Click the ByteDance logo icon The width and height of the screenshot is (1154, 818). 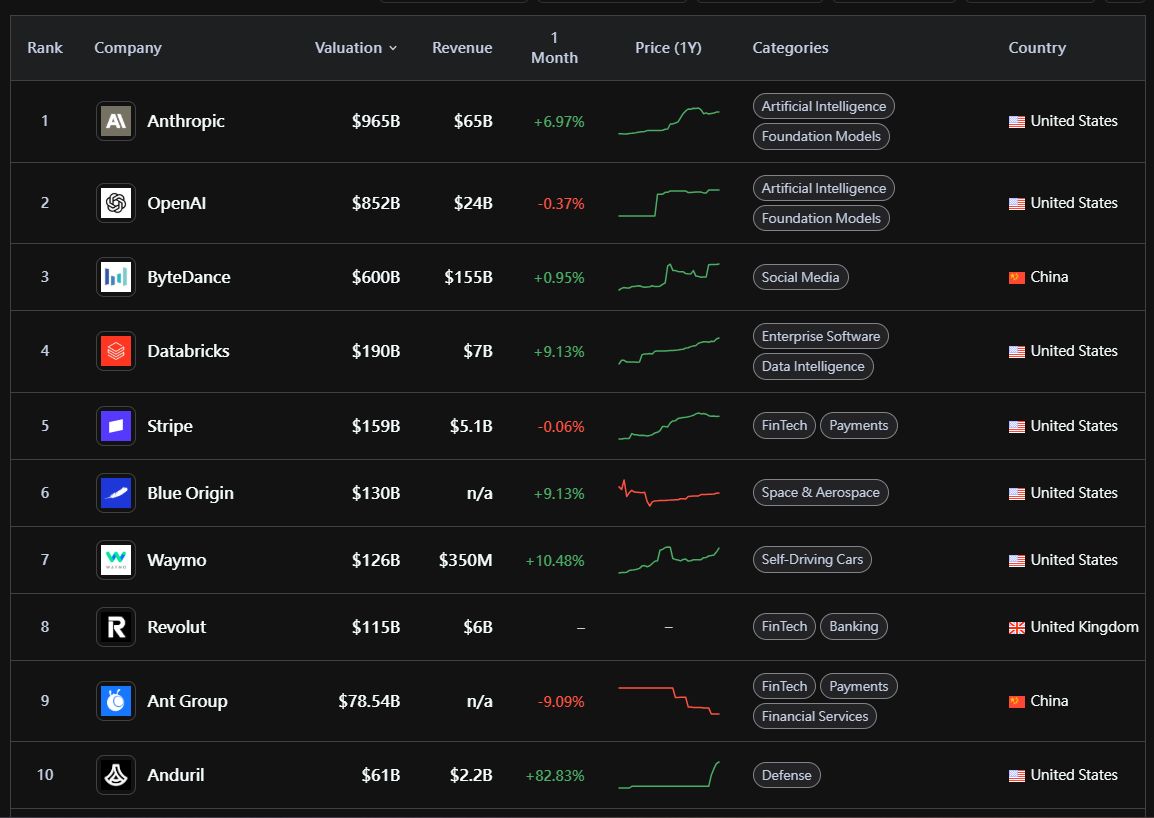pos(116,277)
